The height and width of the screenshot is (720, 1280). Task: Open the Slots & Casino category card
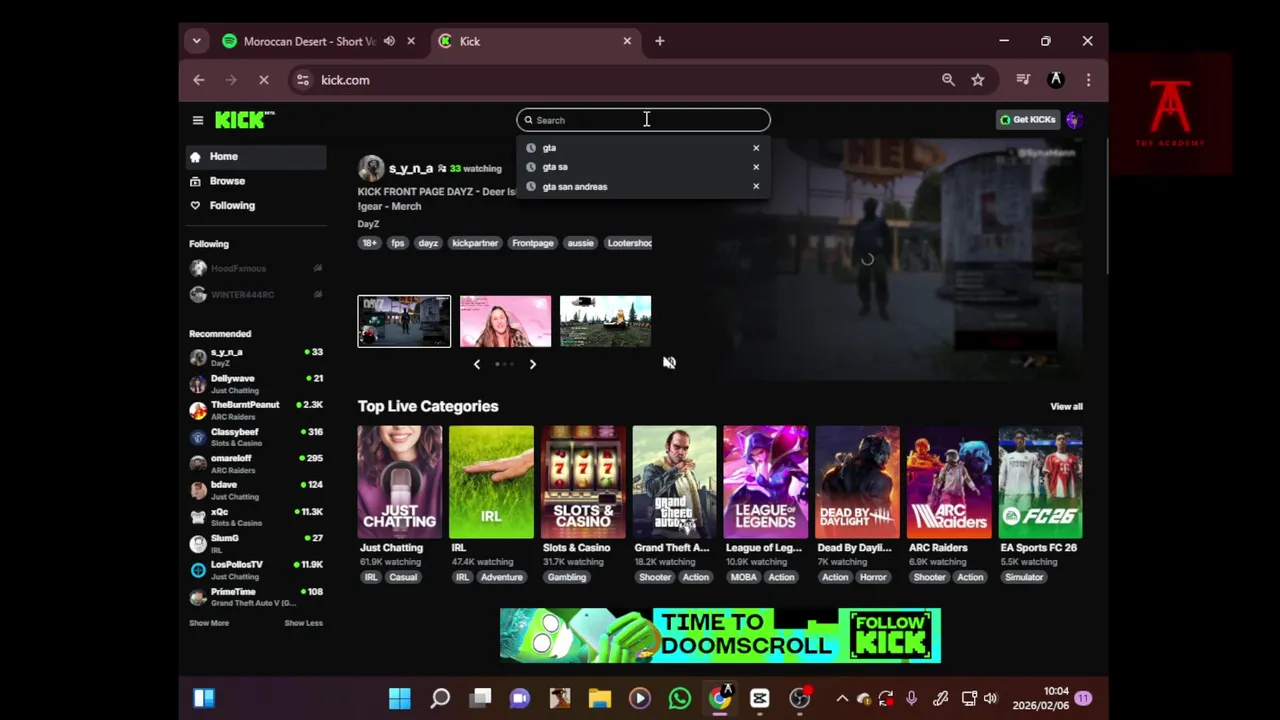(x=583, y=482)
